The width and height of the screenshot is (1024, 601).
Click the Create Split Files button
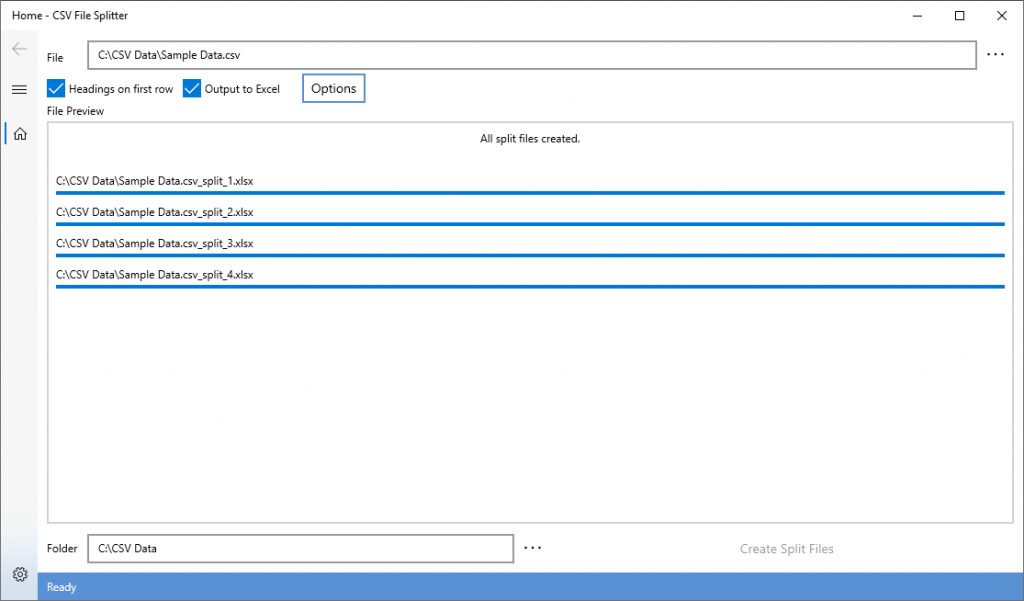pos(786,549)
